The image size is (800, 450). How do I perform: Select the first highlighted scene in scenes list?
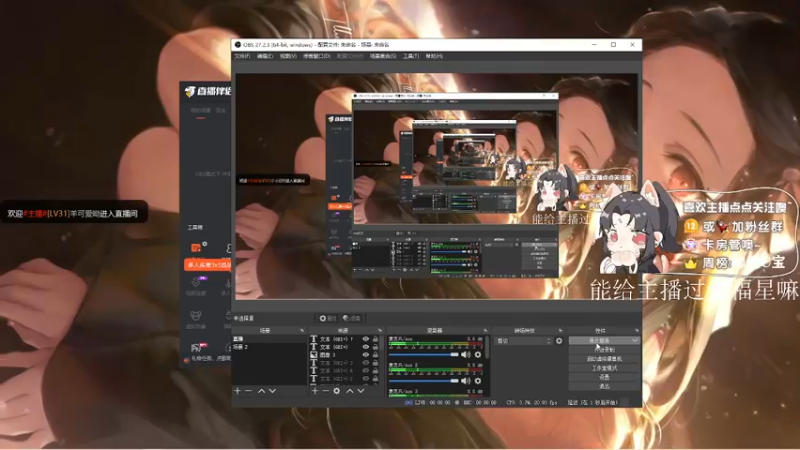pyautogui.click(x=269, y=339)
